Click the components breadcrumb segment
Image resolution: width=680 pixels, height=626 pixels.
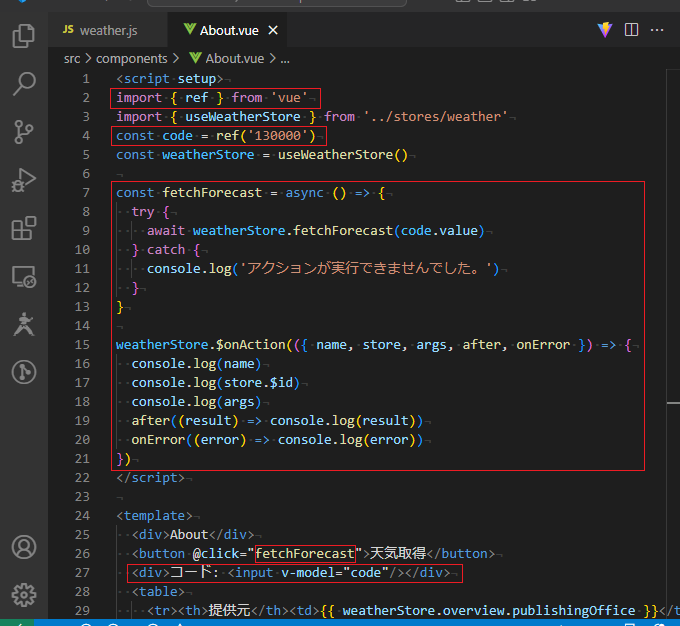(131, 59)
